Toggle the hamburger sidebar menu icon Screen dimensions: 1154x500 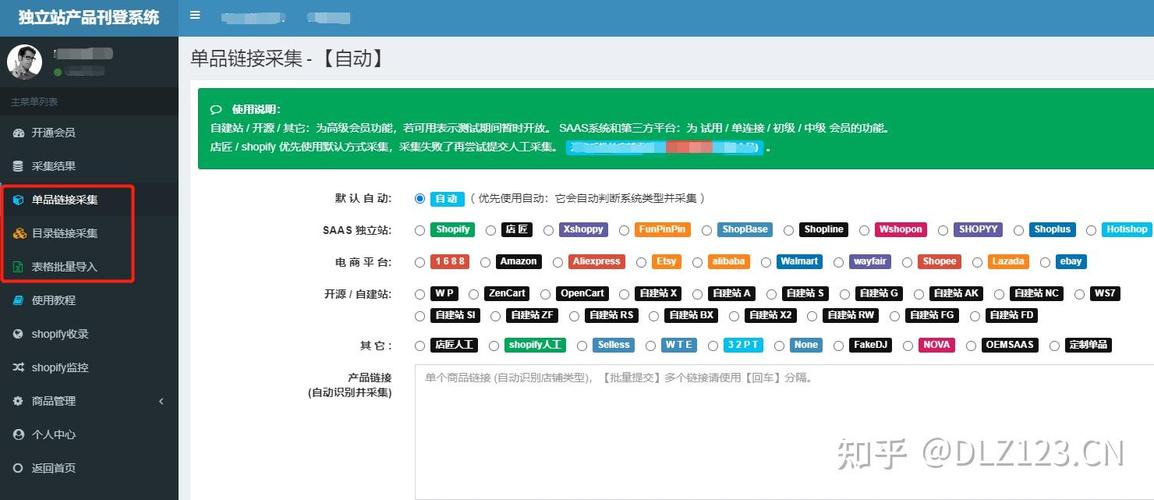click(195, 15)
